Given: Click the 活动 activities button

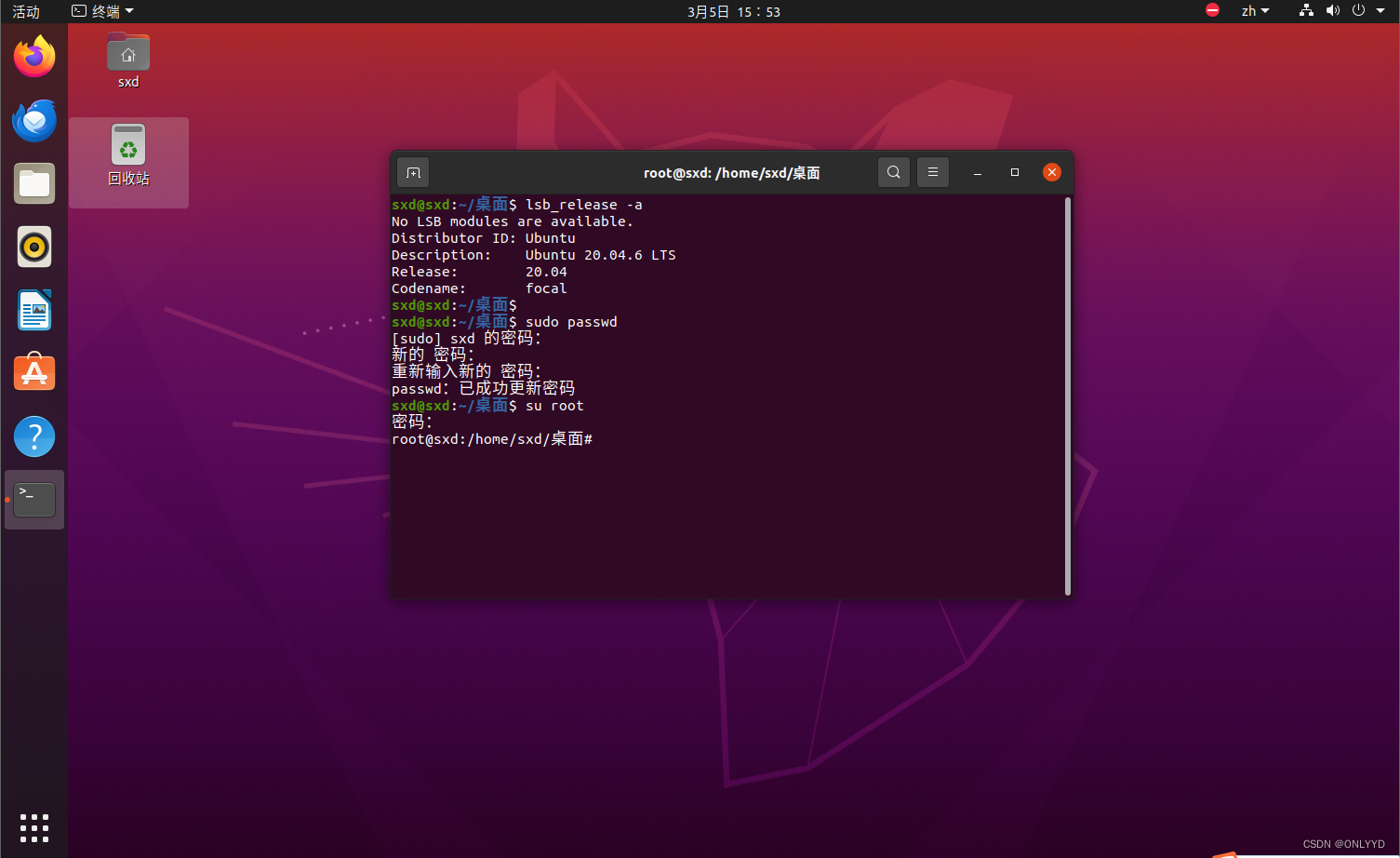Looking at the screenshot, I should (26, 11).
